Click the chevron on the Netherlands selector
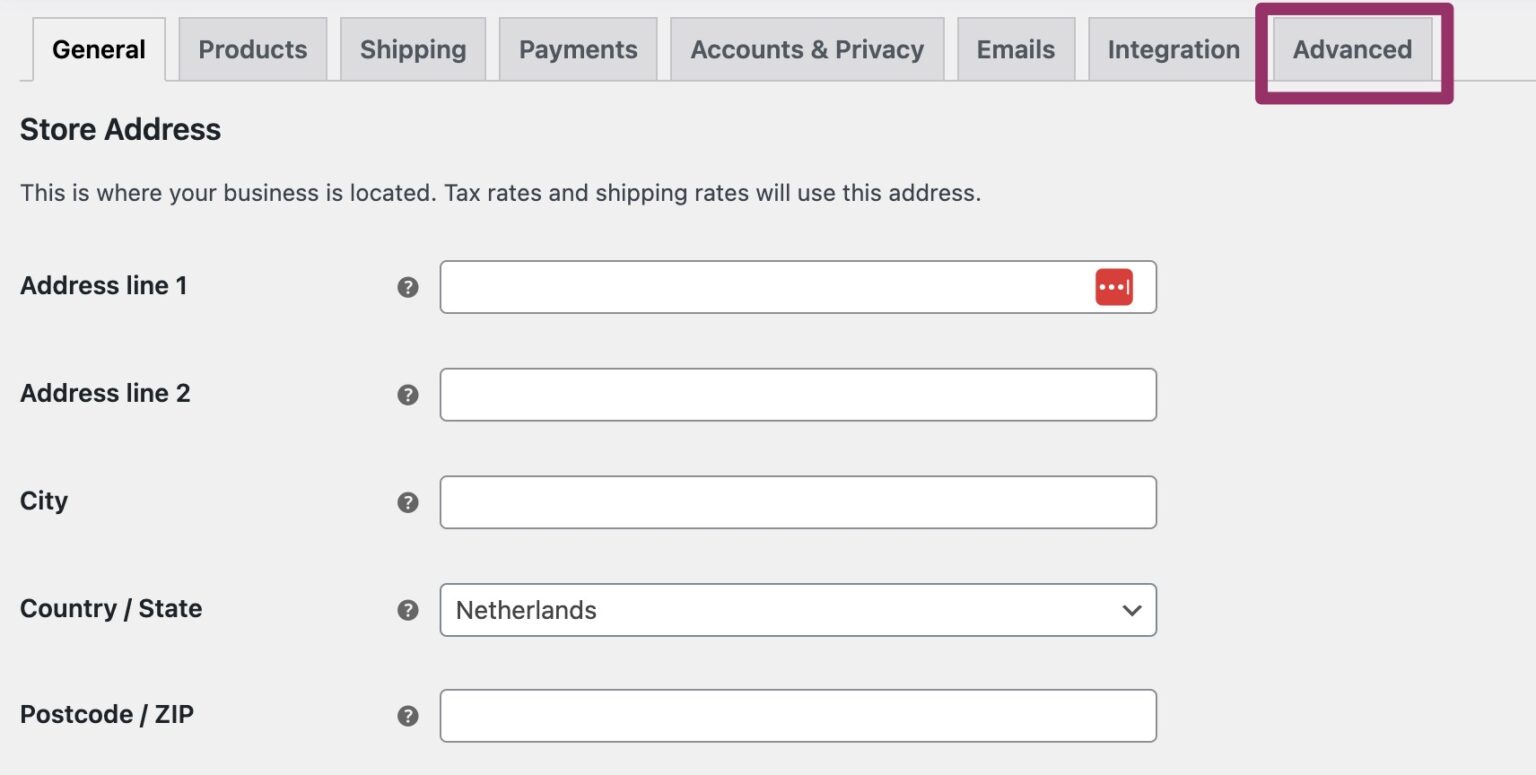 coord(1131,610)
